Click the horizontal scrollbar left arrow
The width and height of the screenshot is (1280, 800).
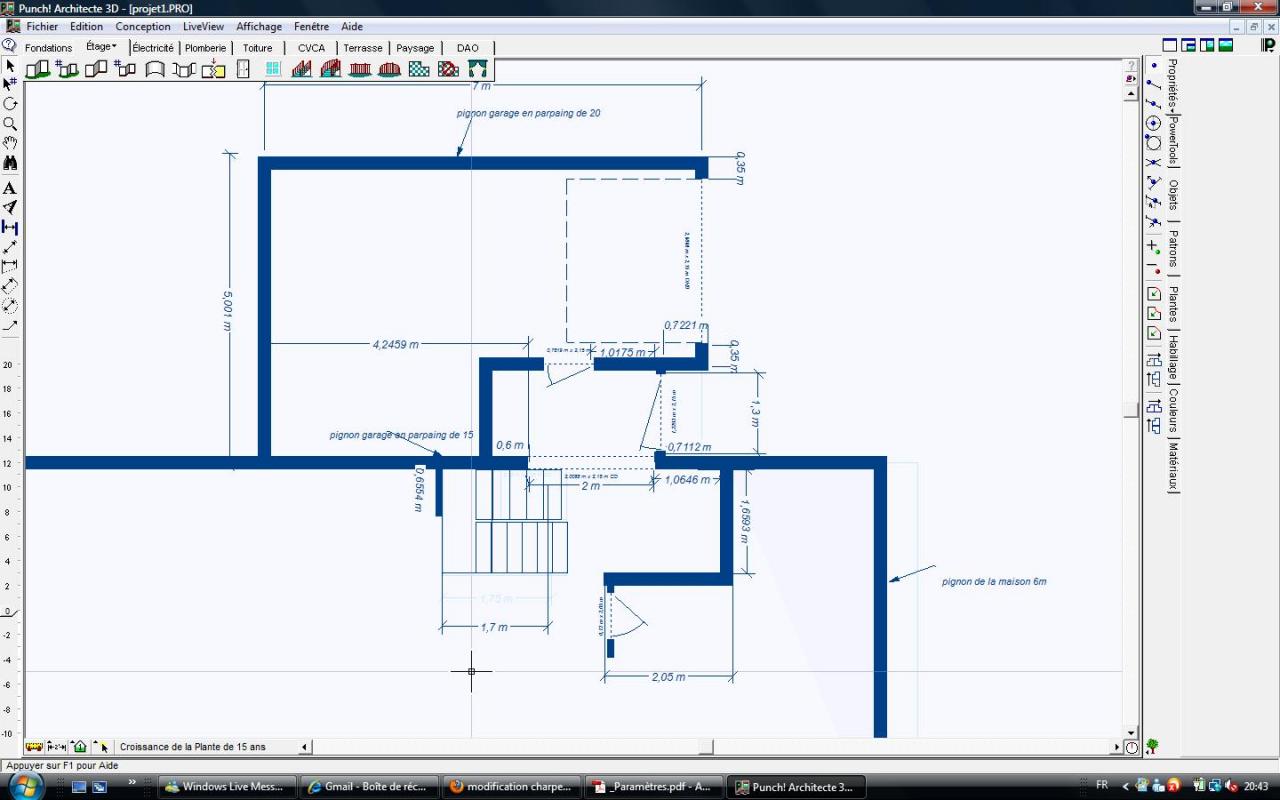pyautogui.click(x=305, y=746)
